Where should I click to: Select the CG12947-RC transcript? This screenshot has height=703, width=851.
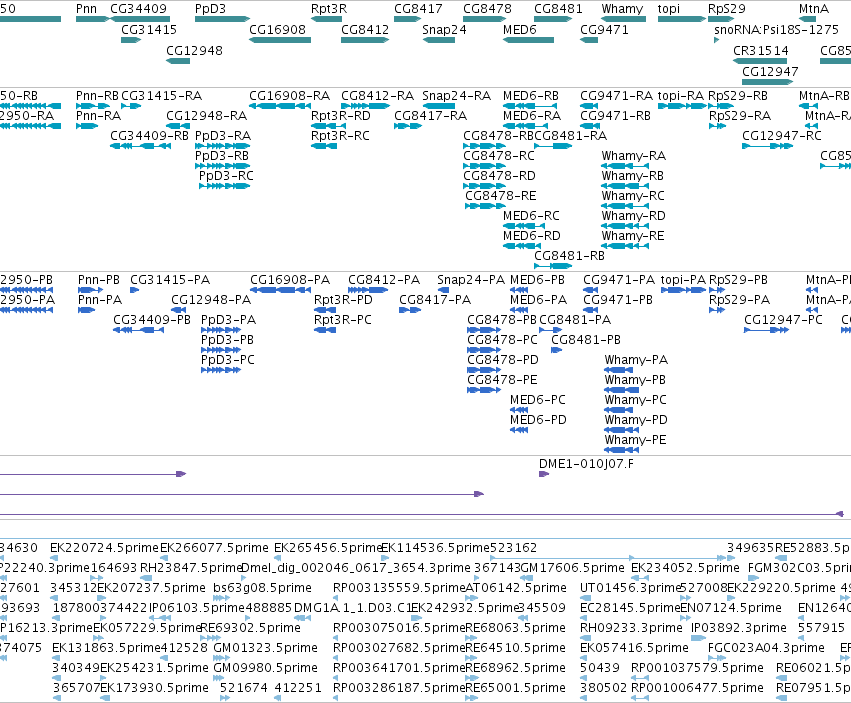[765, 146]
